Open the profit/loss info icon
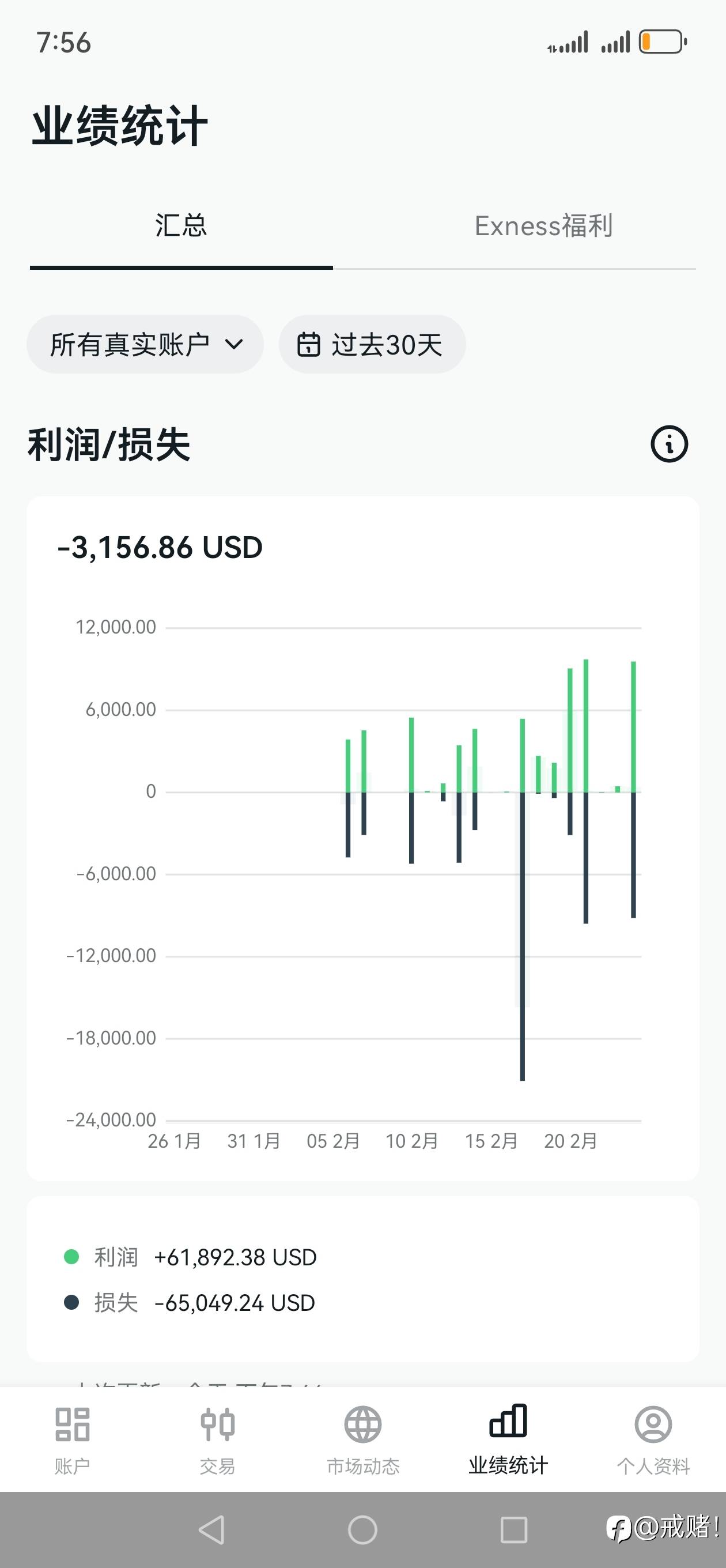 (669, 444)
